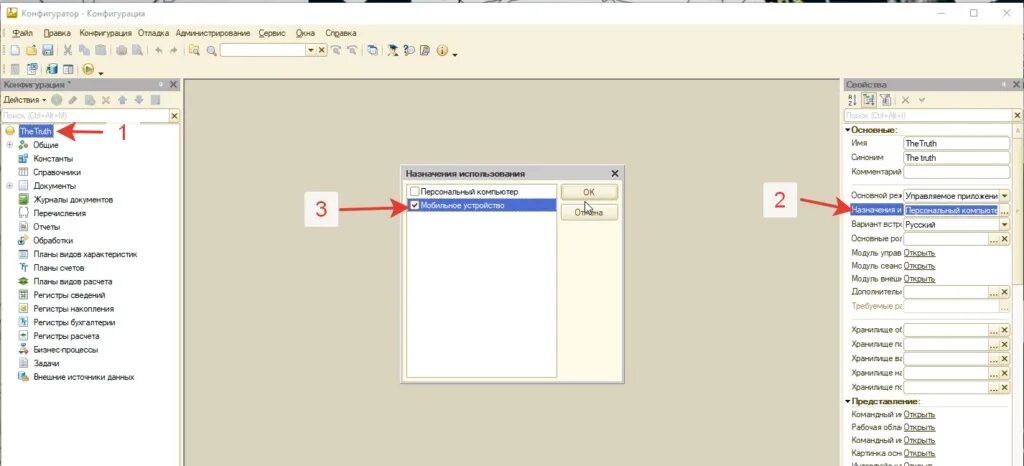Click the Show only important properties icon
The width and height of the screenshot is (1024, 466).
pos(885,100)
